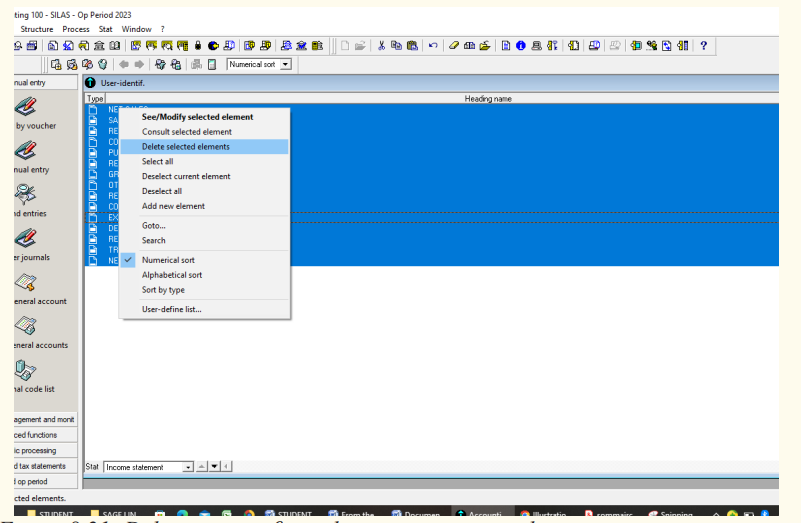Click the 'agement and monit' sidebar button

(x=45, y=419)
